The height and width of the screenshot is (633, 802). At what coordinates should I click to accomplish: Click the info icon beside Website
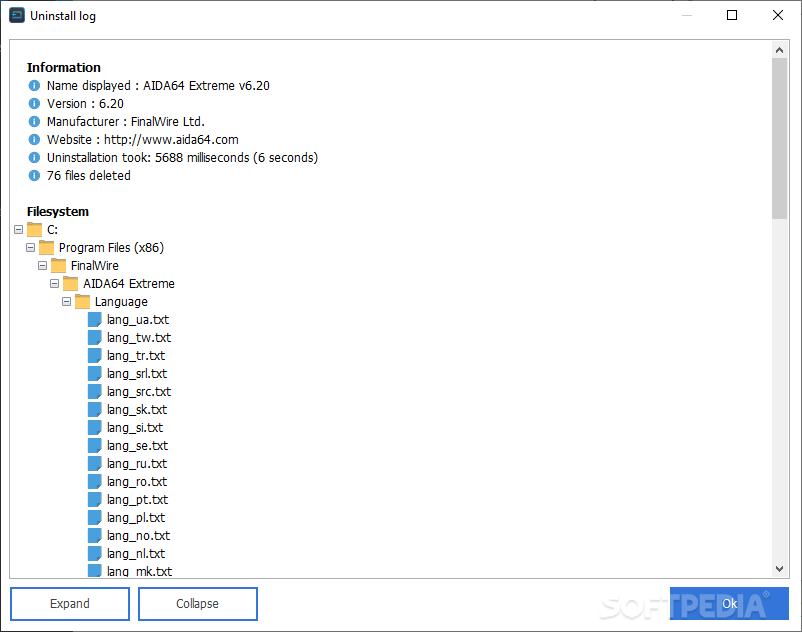tap(34, 140)
